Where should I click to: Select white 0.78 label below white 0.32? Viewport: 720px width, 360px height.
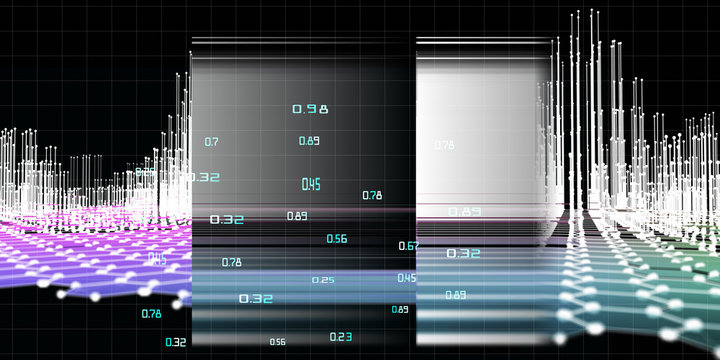point(231,263)
